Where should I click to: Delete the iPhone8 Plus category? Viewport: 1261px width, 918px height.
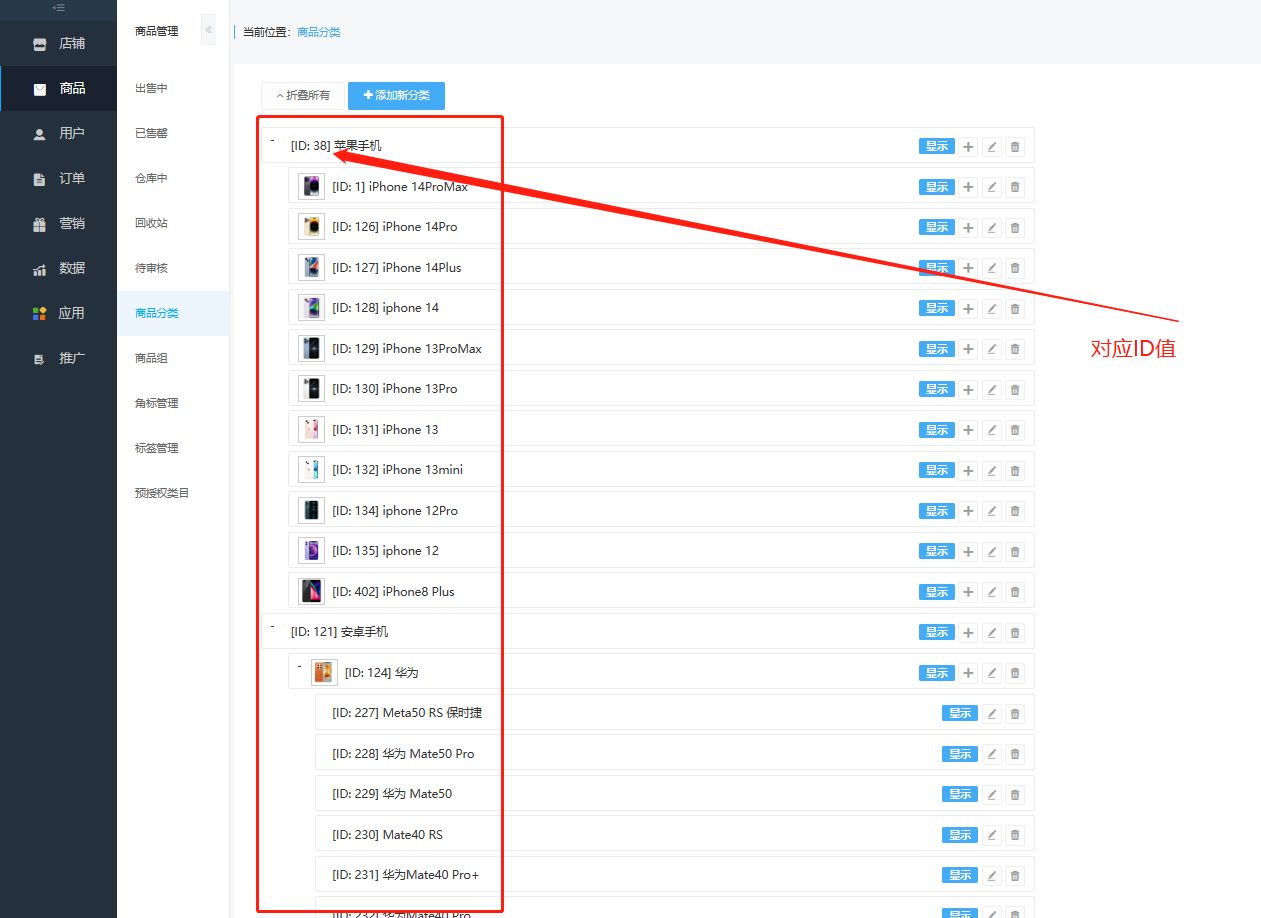[1015, 593]
